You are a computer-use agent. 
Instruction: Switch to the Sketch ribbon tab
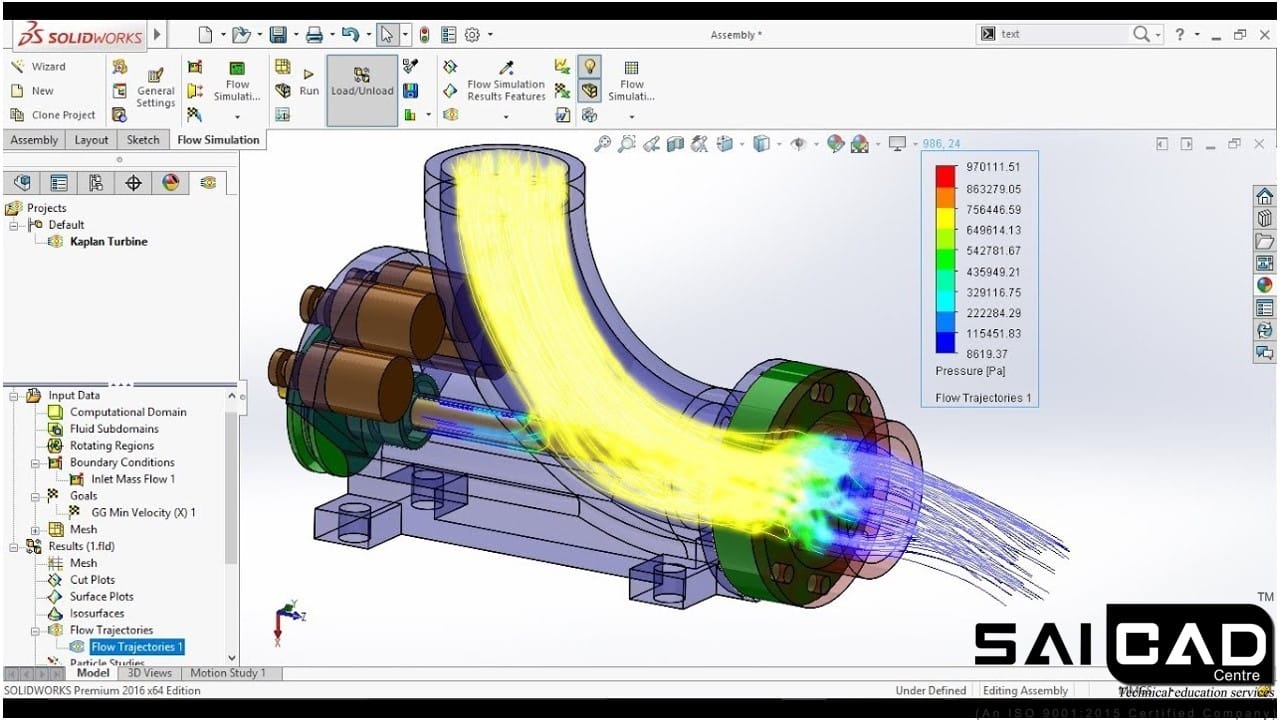[143, 140]
